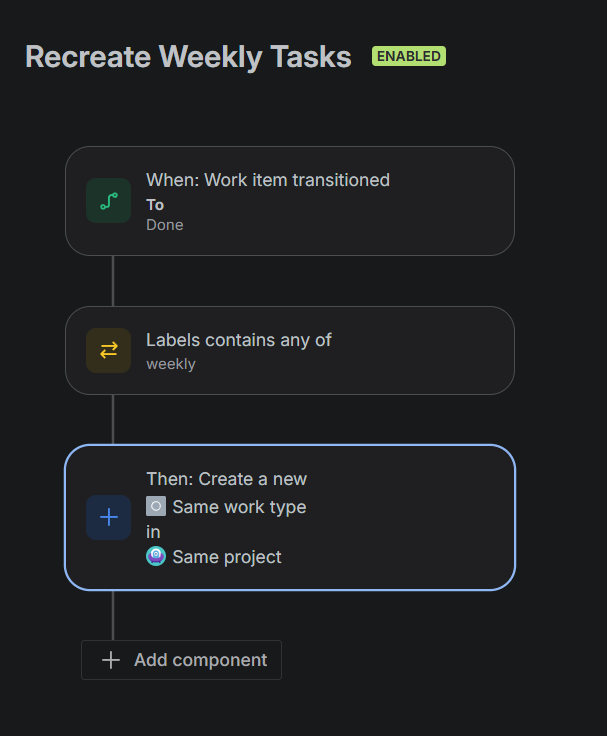Click the gray work type square icon
Screen dimensions: 607x736
click(155, 506)
